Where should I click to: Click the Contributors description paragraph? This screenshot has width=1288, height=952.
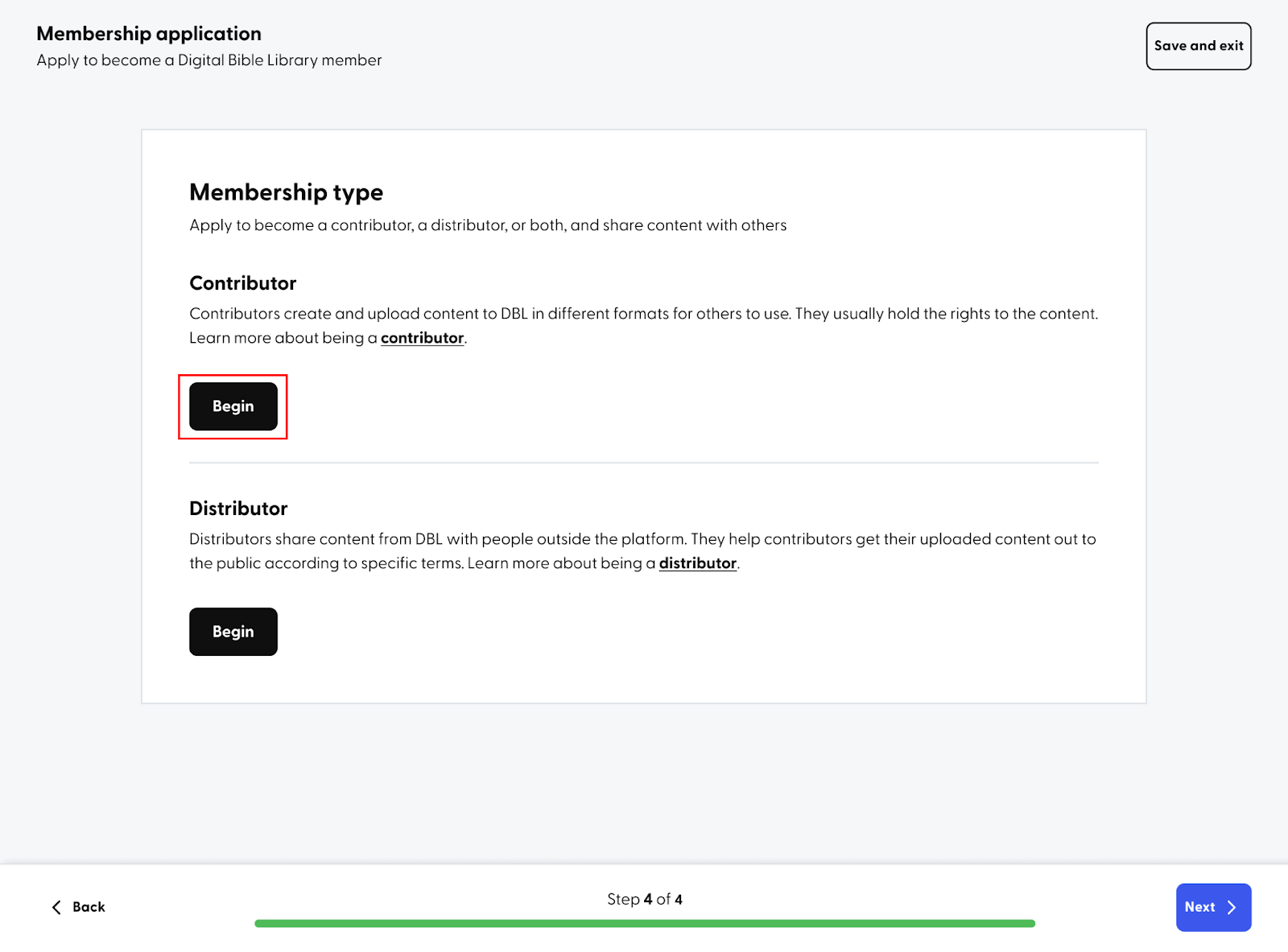click(644, 326)
